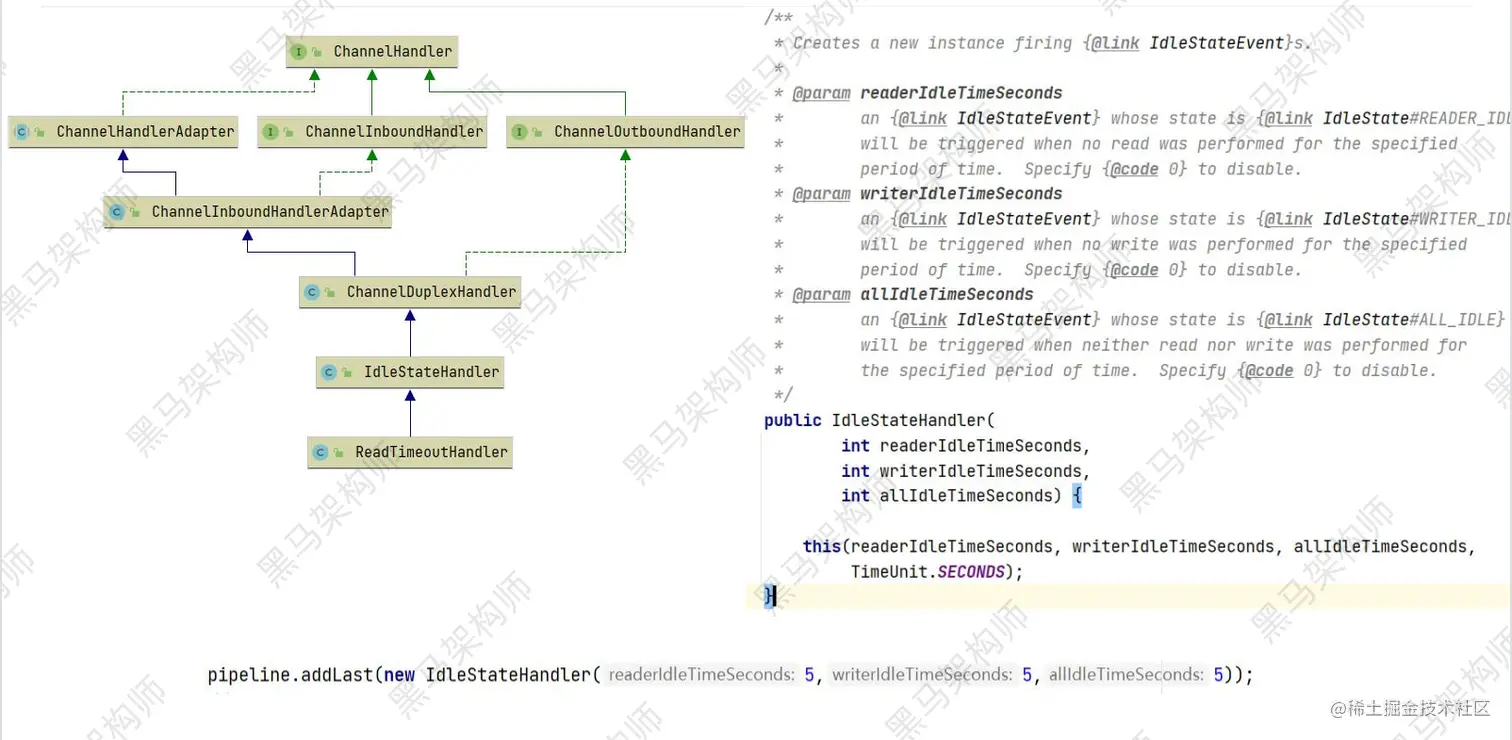The height and width of the screenshot is (740, 1512).
Task: Click the readerIdleTimeSeconds: parameter hint
Action: point(701,675)
